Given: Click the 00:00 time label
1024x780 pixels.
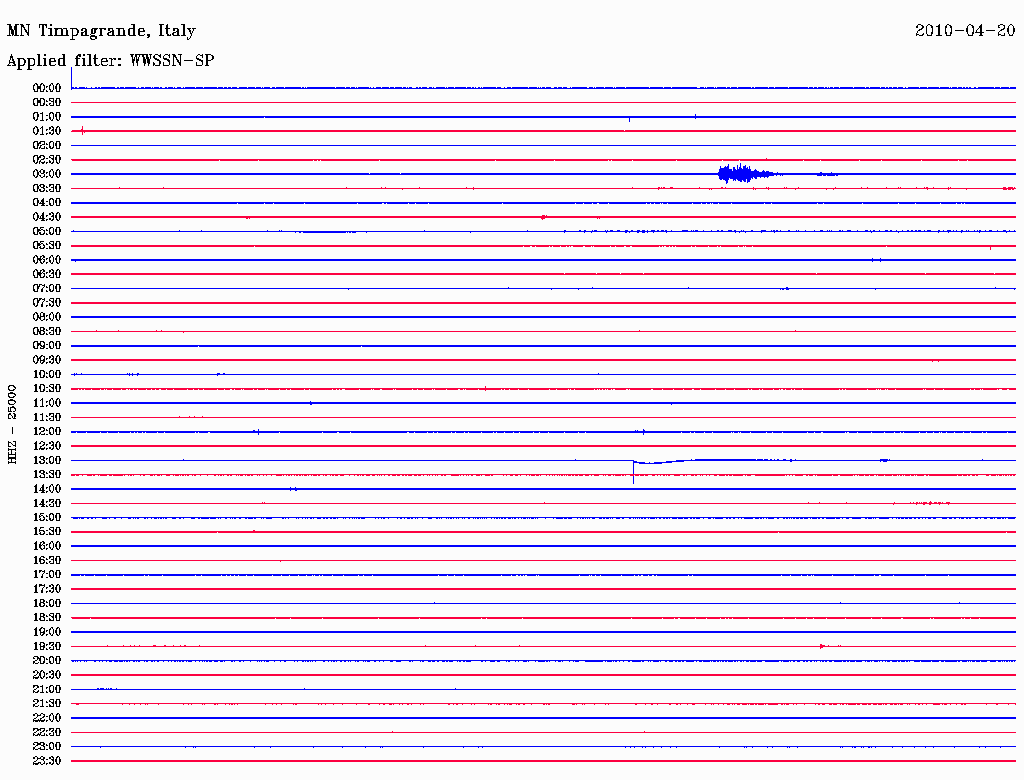Looking at the screenshot, I should 47,88.
